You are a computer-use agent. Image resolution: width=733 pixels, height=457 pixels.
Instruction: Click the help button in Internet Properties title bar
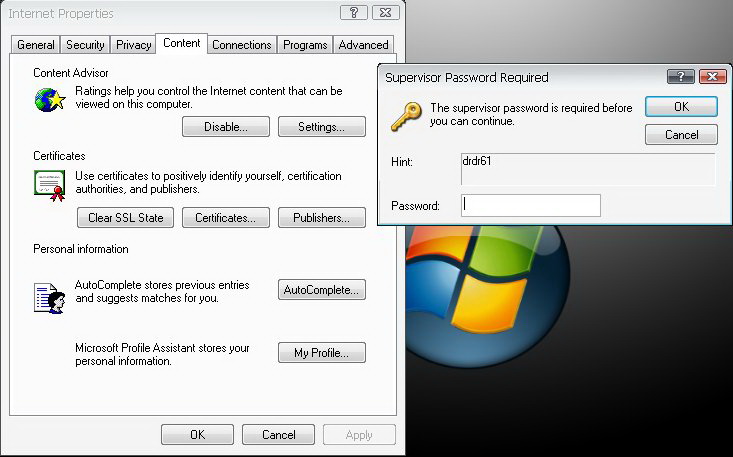point(354,13)
